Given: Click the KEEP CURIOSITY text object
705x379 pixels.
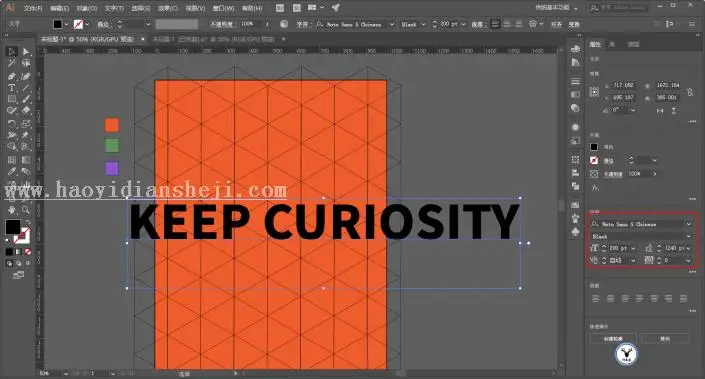Looking at the screenshot, I should point(324,221).
